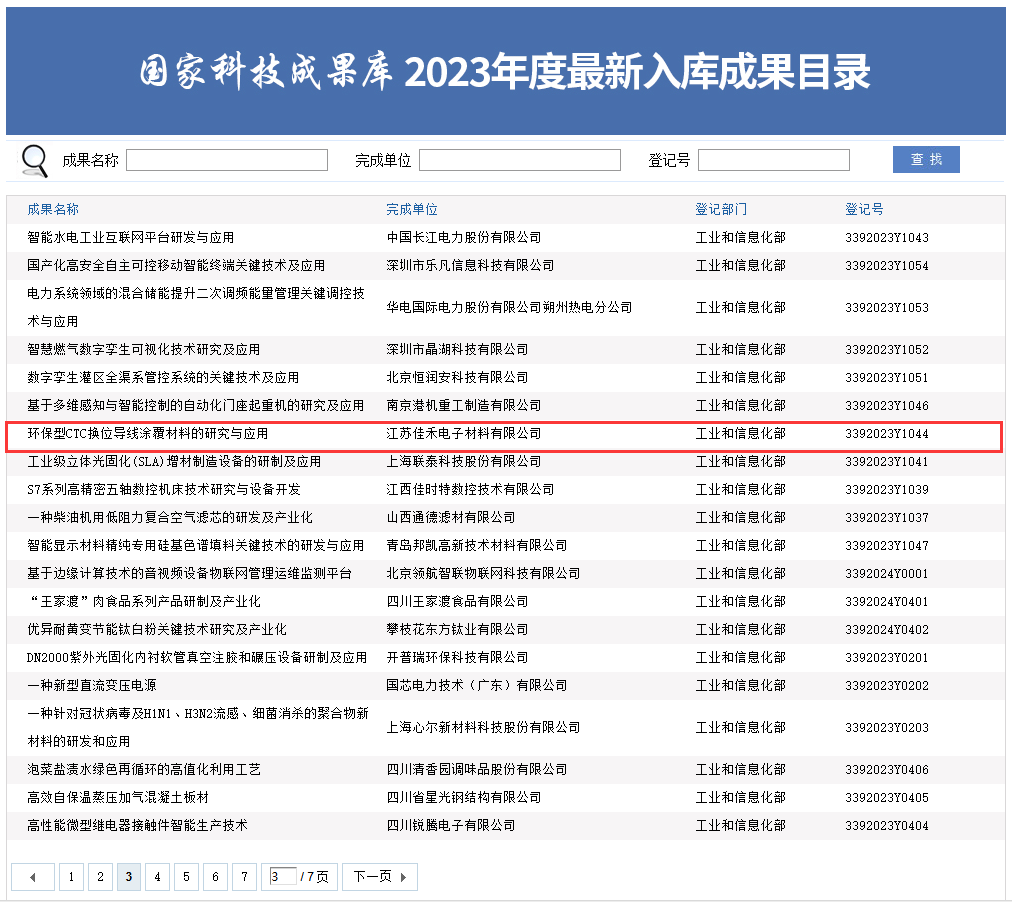Open 国产化高安全自主可控移动智能终端关键技术及应用 entry
Viewport: 1012px width, 902px height.
pos(176,265)
